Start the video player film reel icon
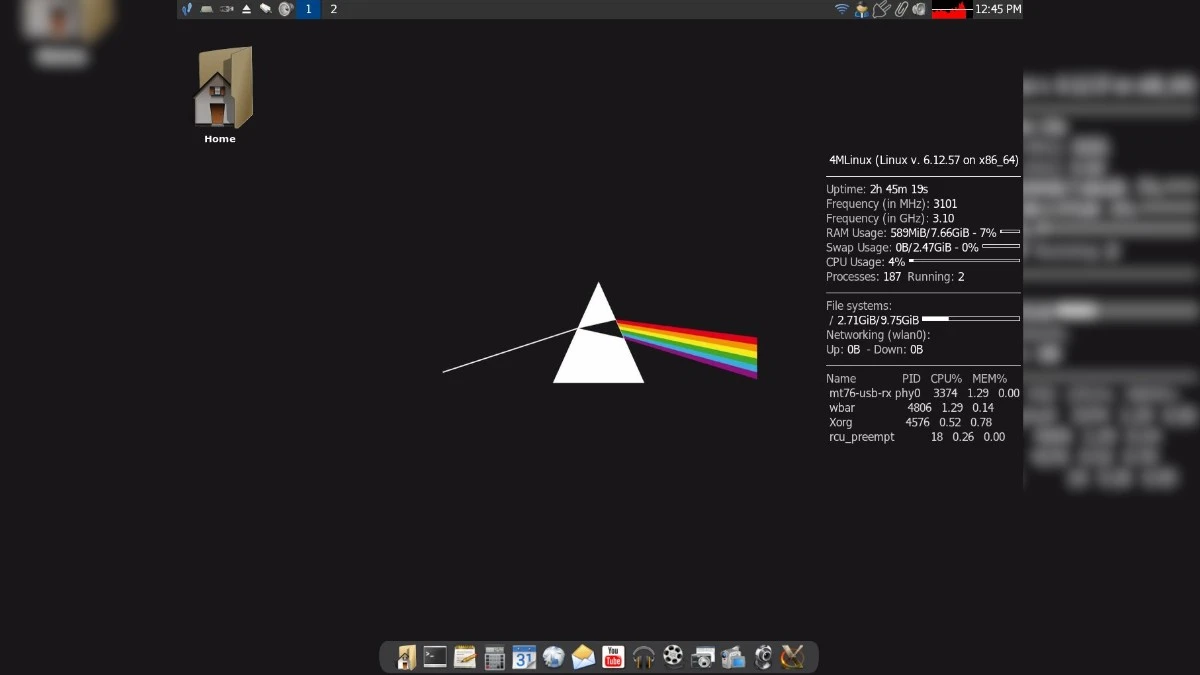The height and width of the screenshot is (675, 1200). tap(673, 657)
